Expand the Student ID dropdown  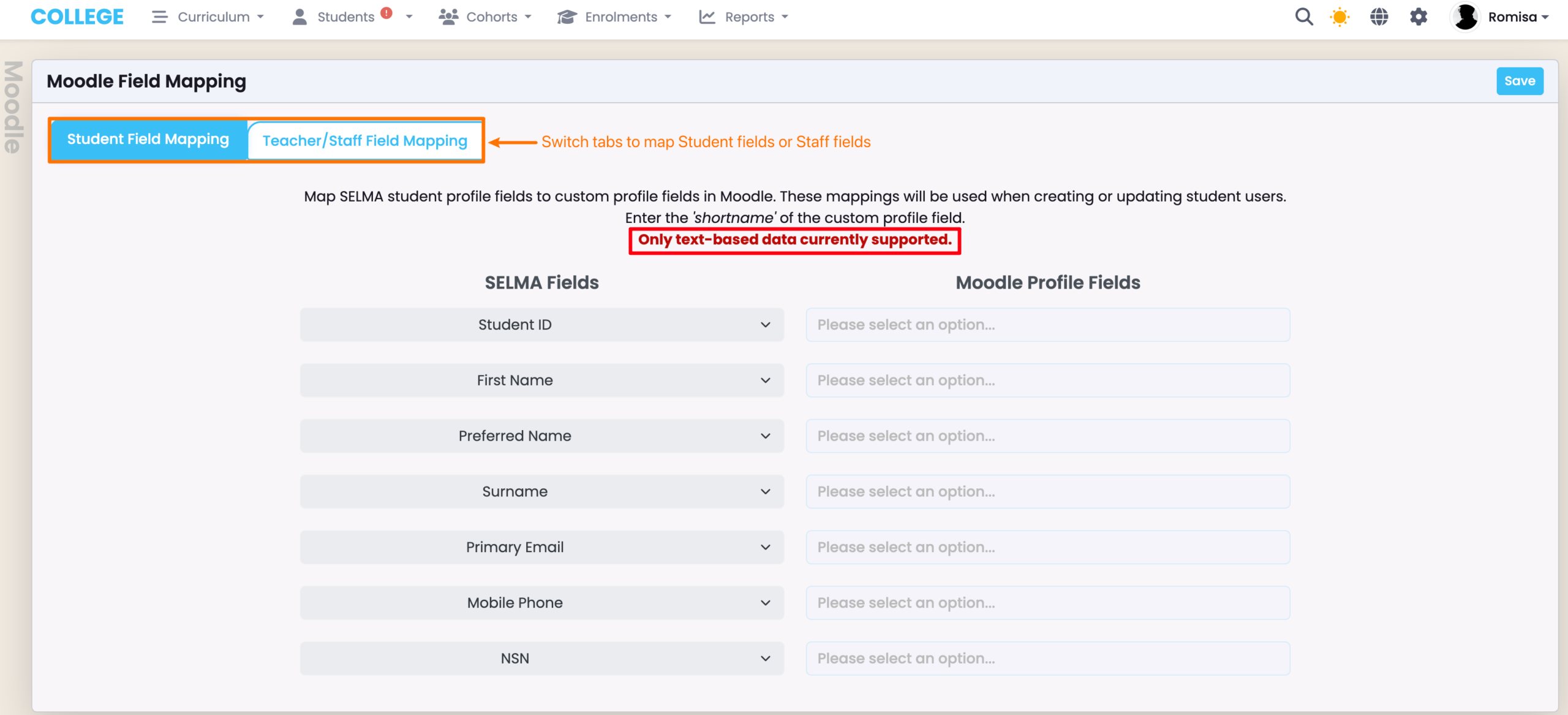pos(541,325)
